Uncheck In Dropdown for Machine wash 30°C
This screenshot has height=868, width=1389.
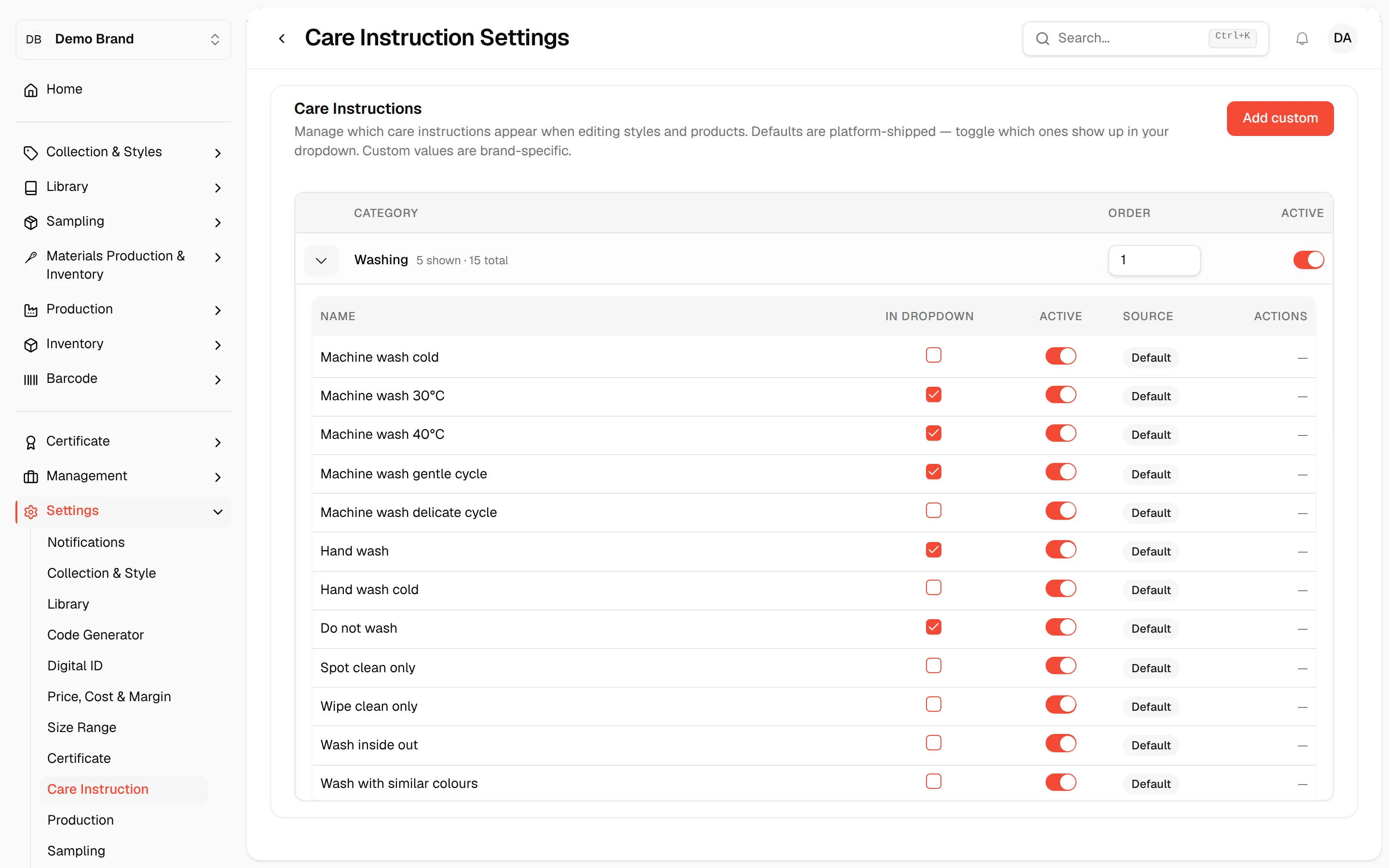933,394
